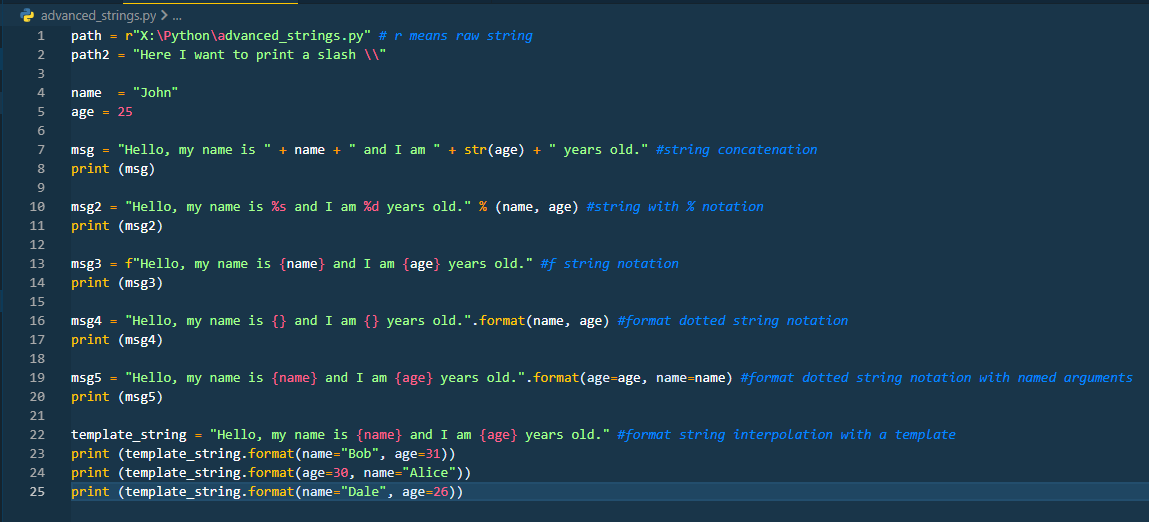Select line number 4 in the gutter
Image resolution: width=1149 pixels, height=522 pixels.
point(40,93)
